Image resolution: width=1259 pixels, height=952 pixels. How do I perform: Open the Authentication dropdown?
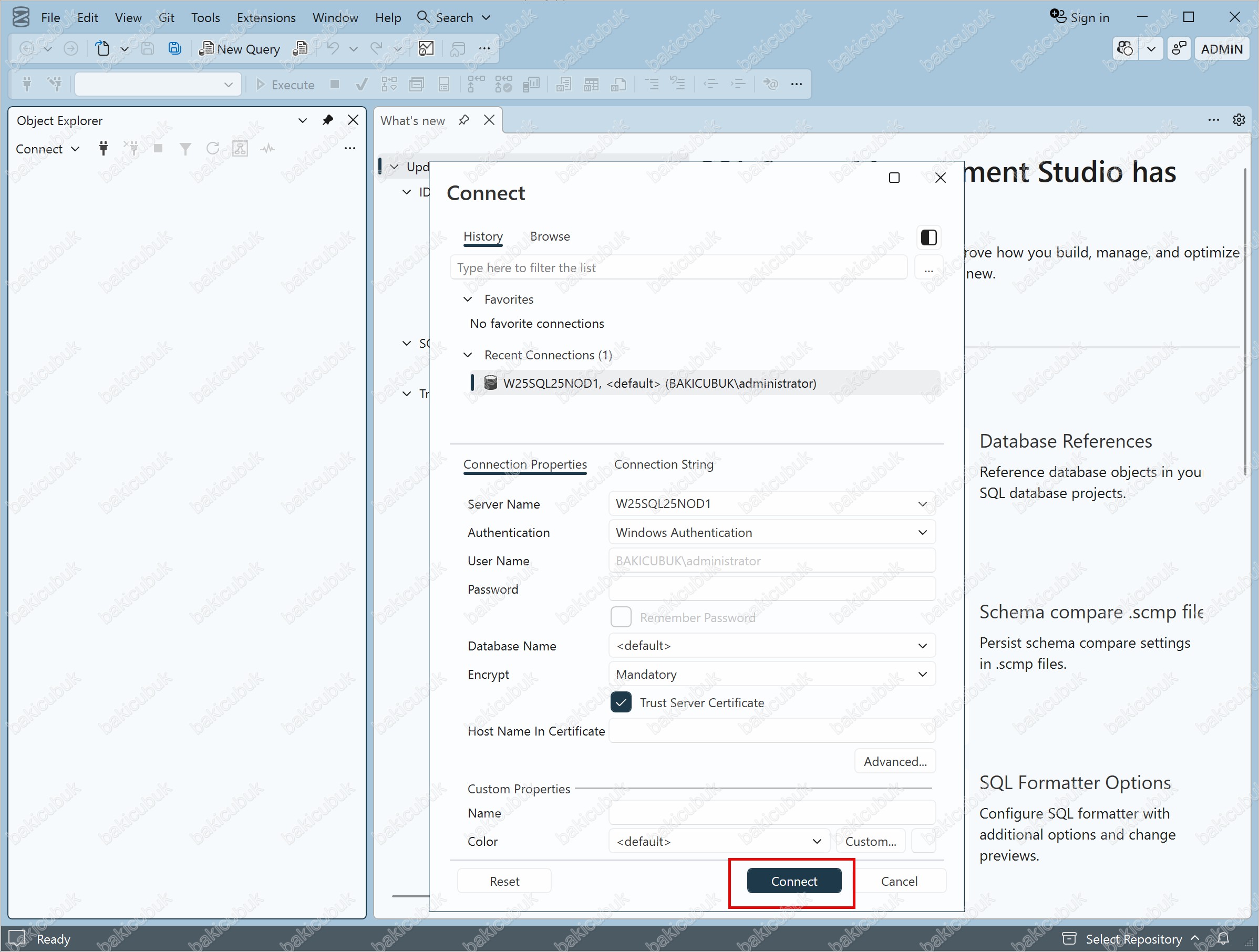tap(923, 532)
